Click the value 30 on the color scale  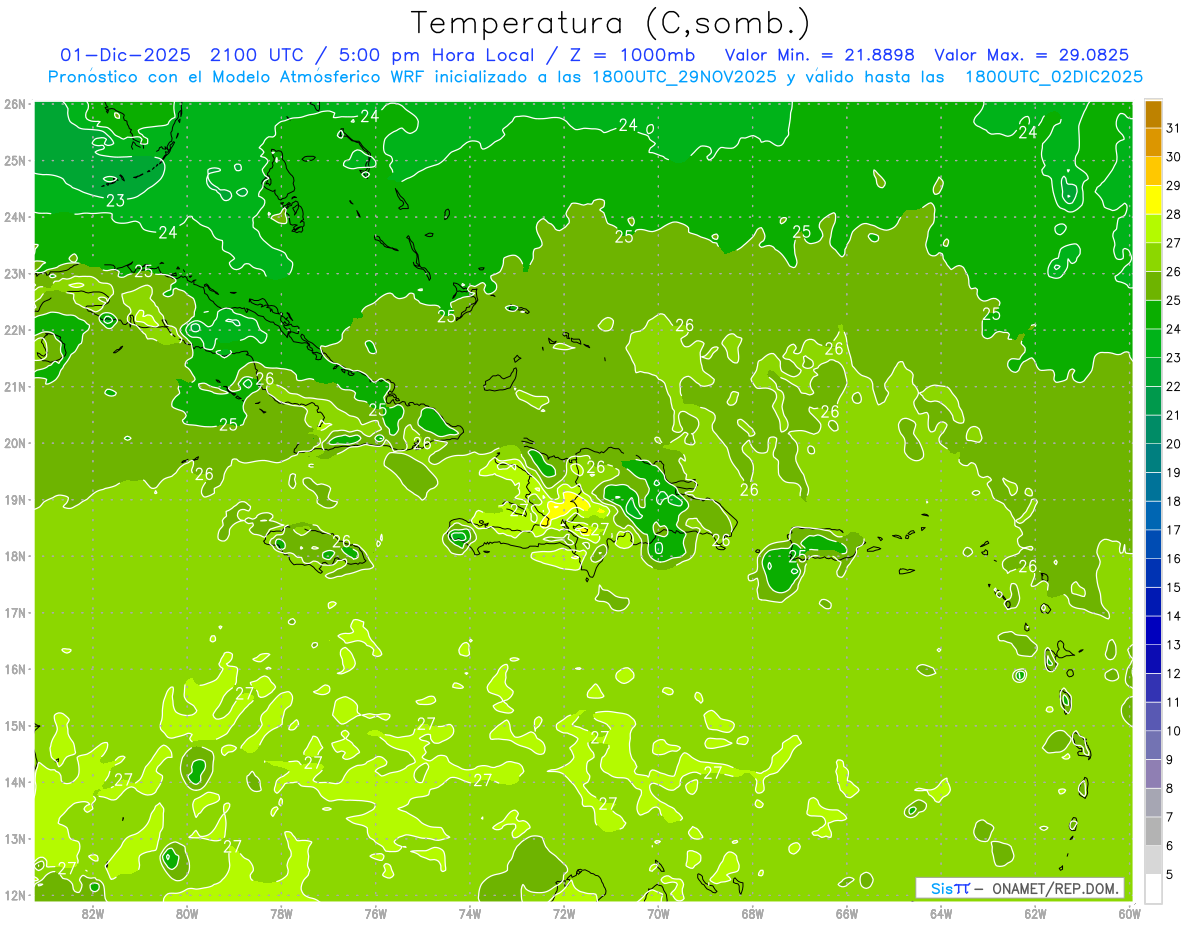coord(1173,157)
